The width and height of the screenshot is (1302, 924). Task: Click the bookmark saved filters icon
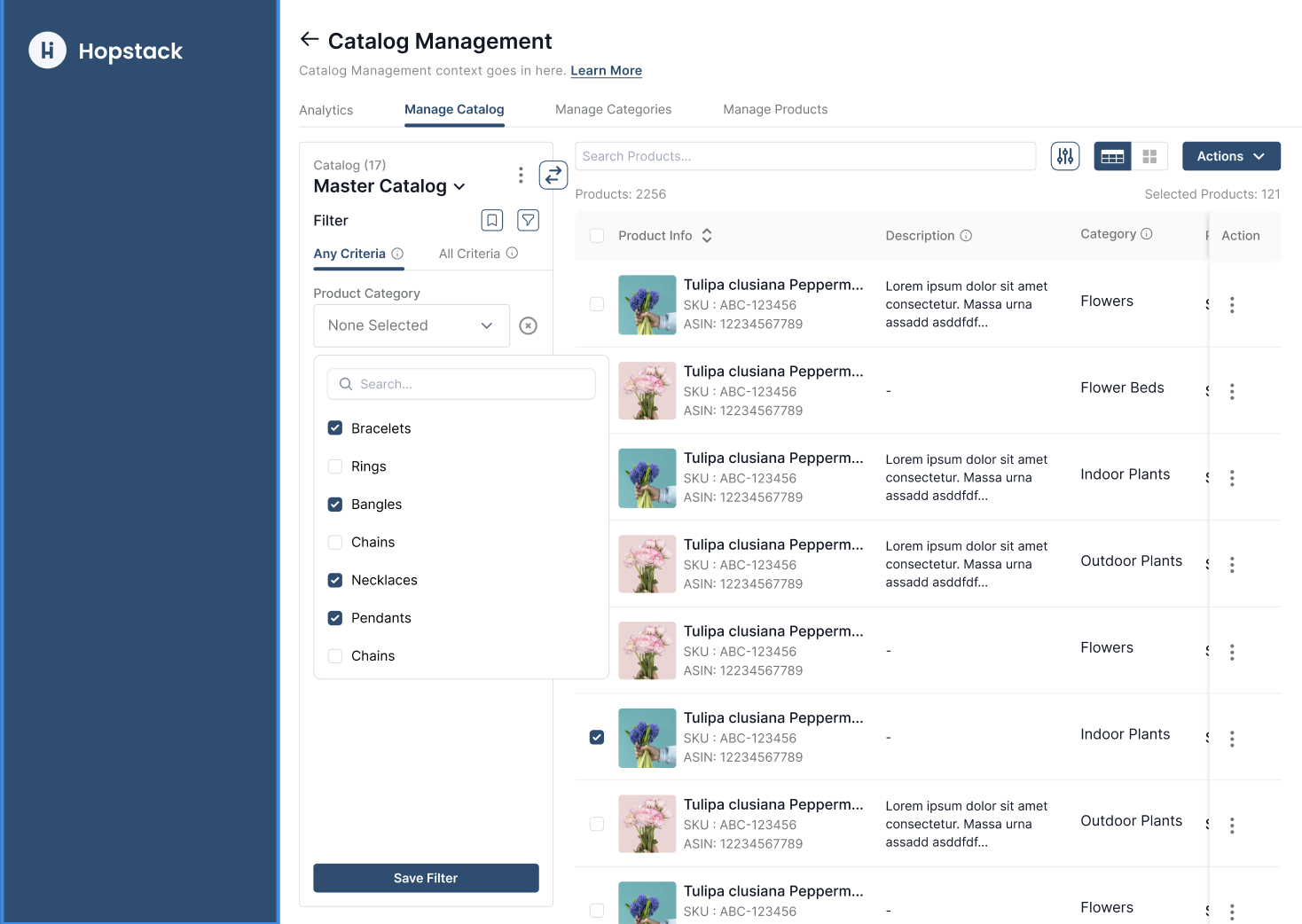tap(492, 220)
